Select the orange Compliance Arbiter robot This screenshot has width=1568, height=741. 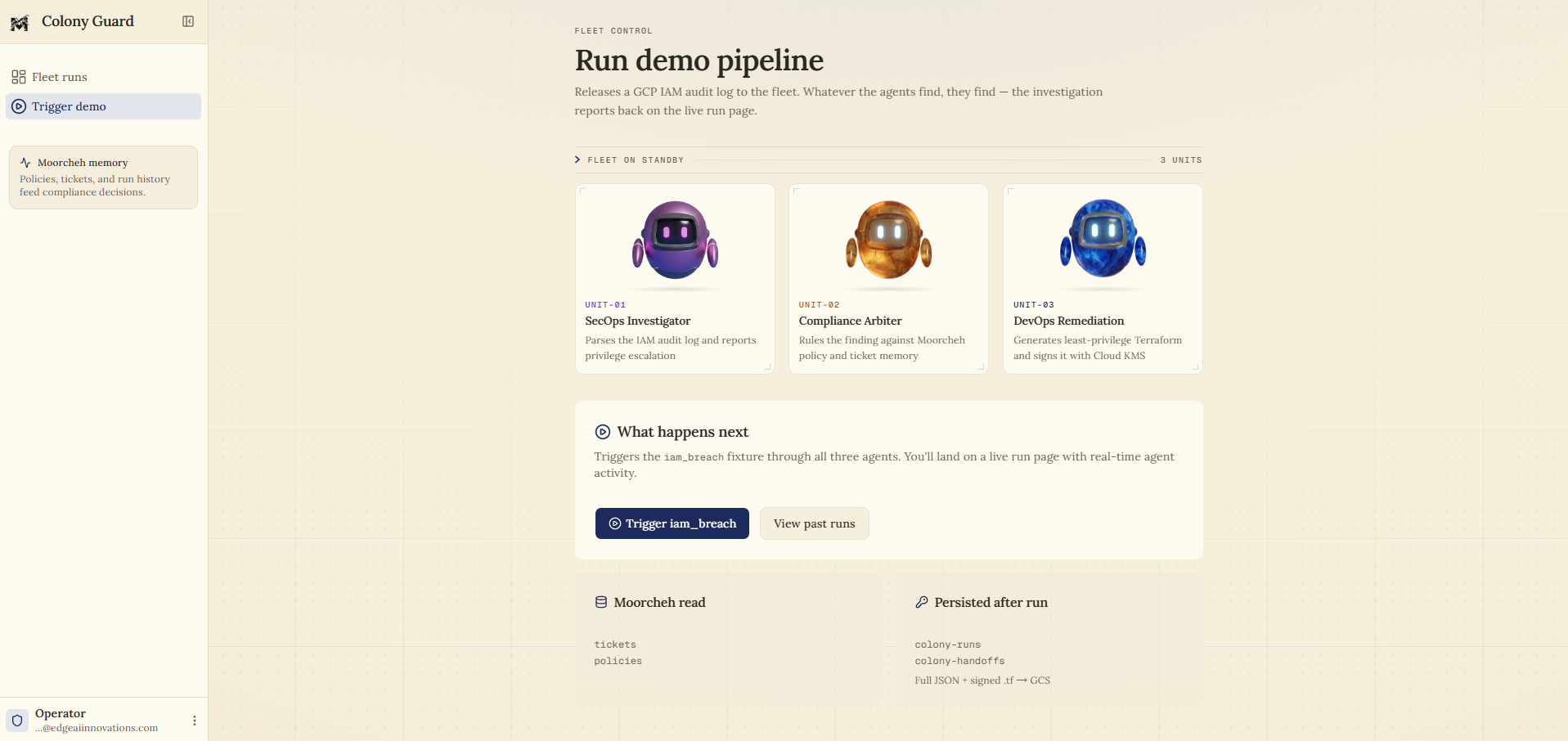point(889,240)
